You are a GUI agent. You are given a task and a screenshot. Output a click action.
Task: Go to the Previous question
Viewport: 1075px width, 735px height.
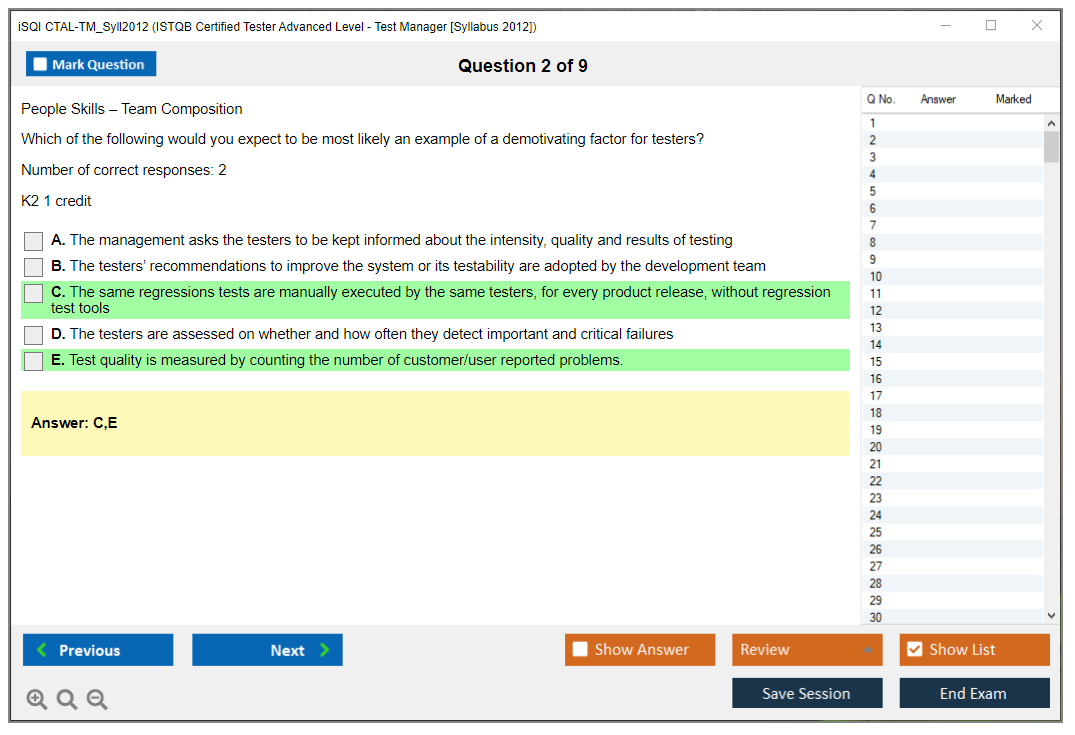click(x=98, y=650)
